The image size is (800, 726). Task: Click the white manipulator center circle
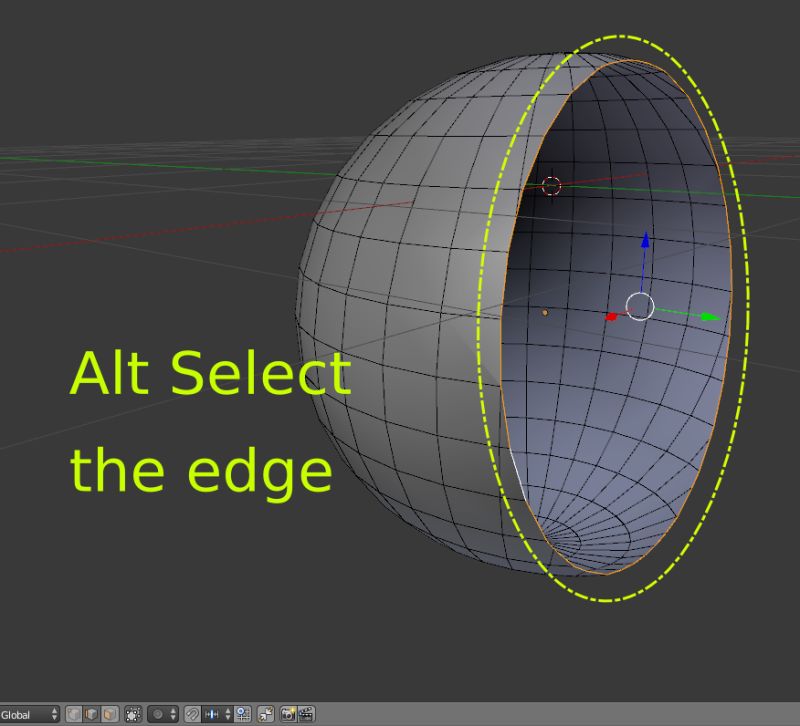638,305
